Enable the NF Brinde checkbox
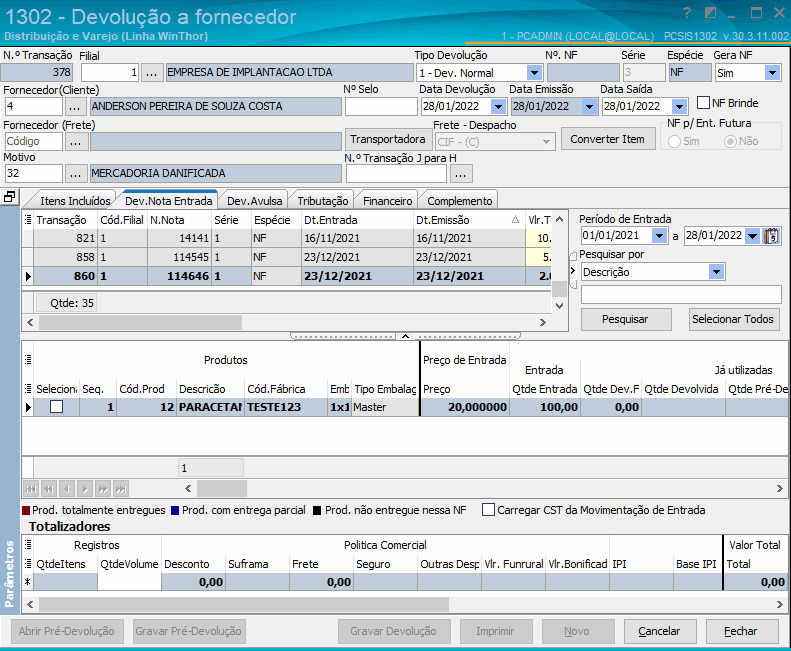 click(x=703, y=102)
